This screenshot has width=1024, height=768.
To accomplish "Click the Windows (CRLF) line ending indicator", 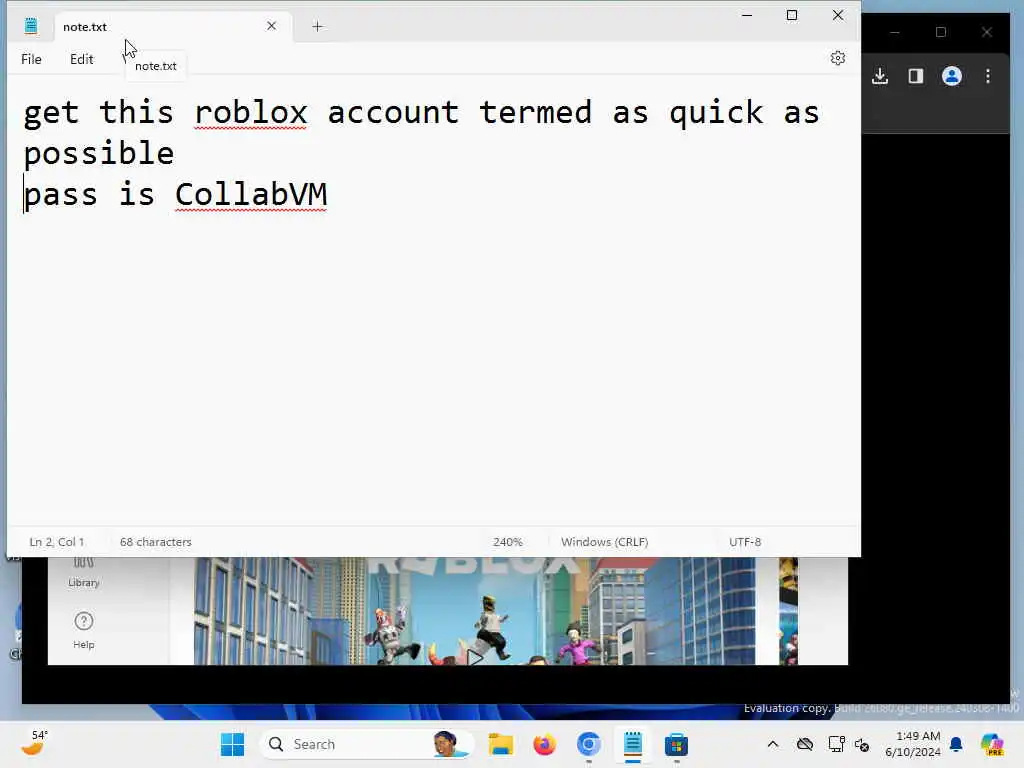I will click(604, 542).
